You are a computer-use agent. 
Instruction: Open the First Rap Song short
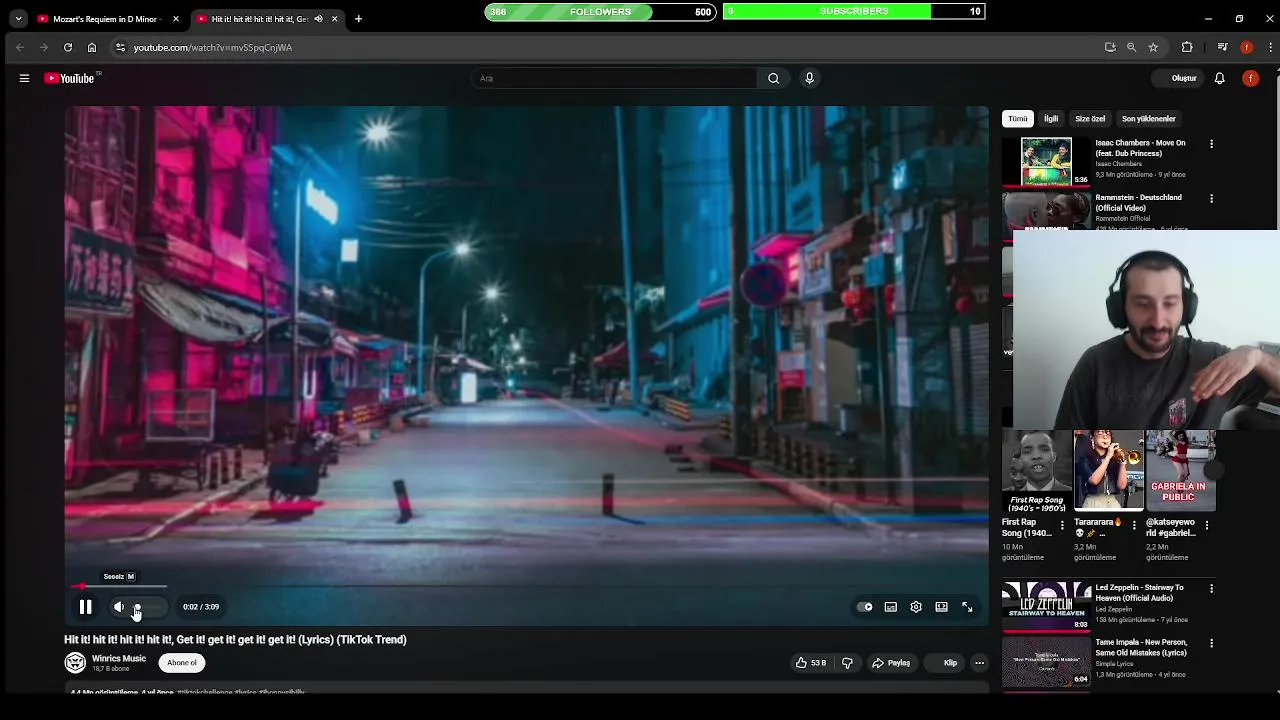click(x=1036, y=471)
